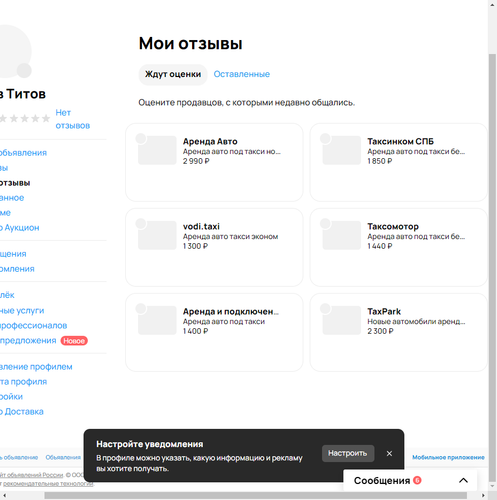
Task: Click the vodi.taxi listing thumbnail
Action: [157, 235]
